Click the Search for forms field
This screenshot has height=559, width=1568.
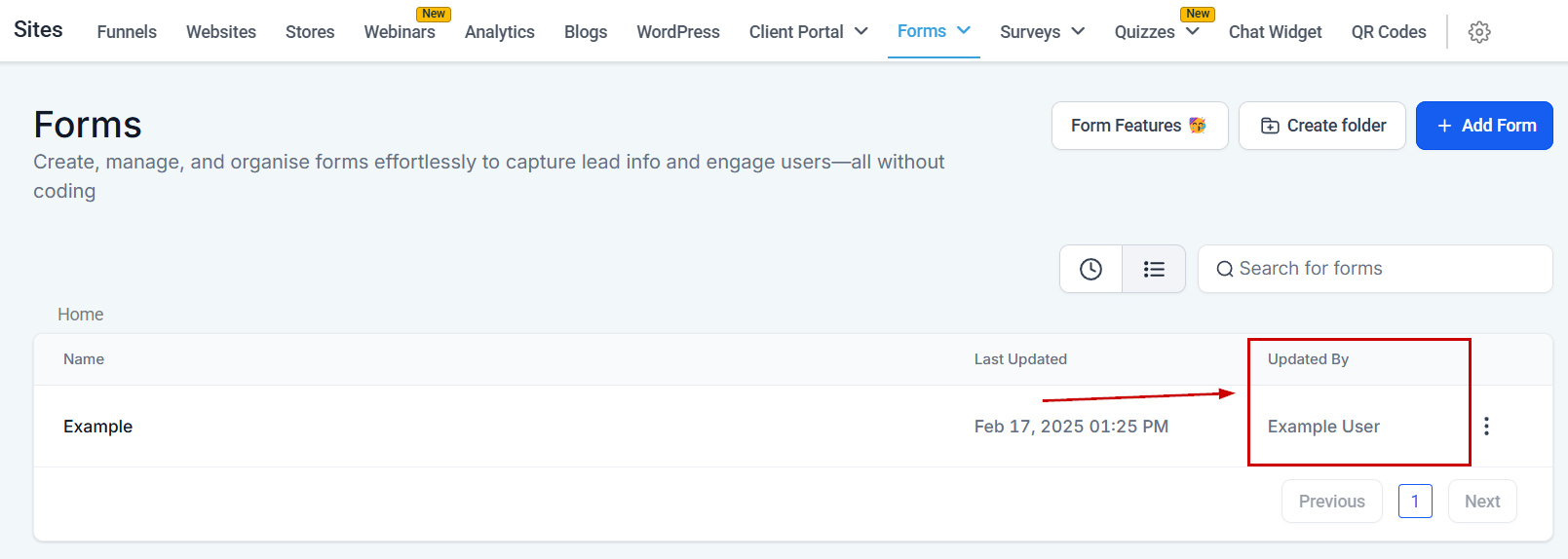[1384, 269]
